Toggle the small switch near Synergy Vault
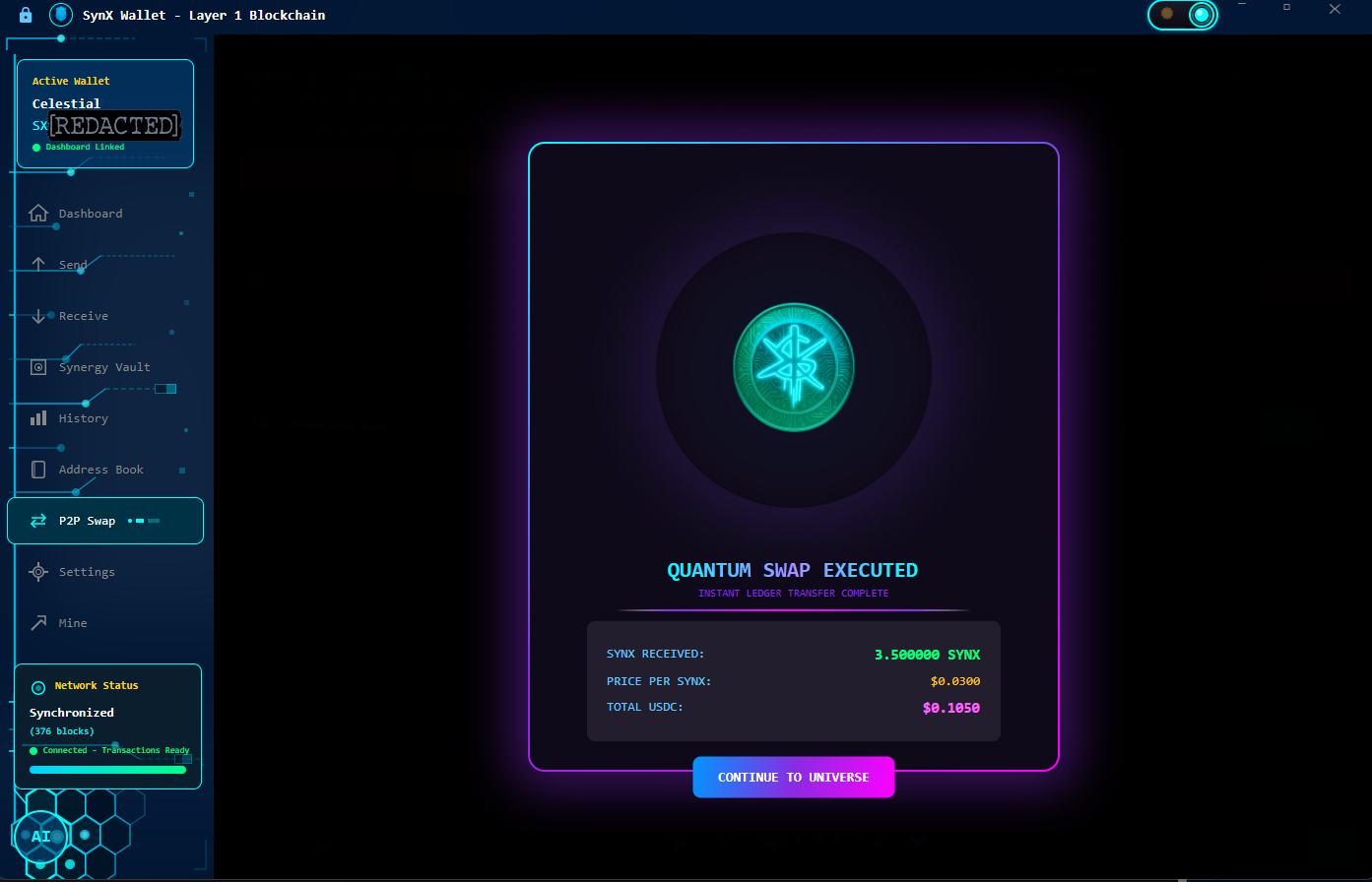1372x882 pixels. (x=165, y=389)
